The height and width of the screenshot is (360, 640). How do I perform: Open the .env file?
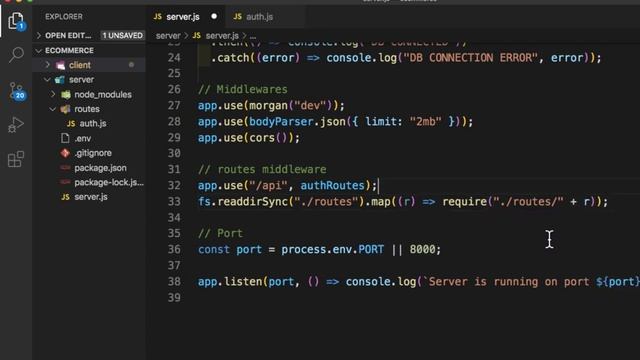click(82, 138)
